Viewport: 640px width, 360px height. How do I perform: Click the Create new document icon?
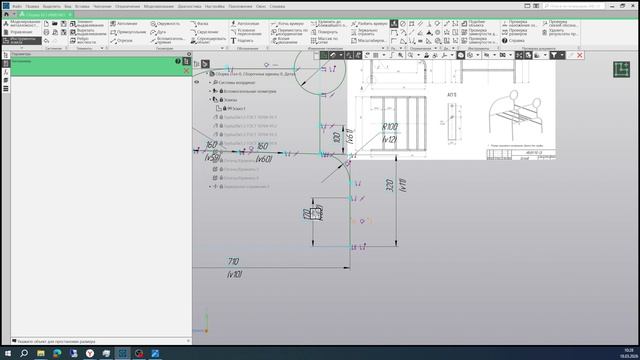[x=46, y=24]
